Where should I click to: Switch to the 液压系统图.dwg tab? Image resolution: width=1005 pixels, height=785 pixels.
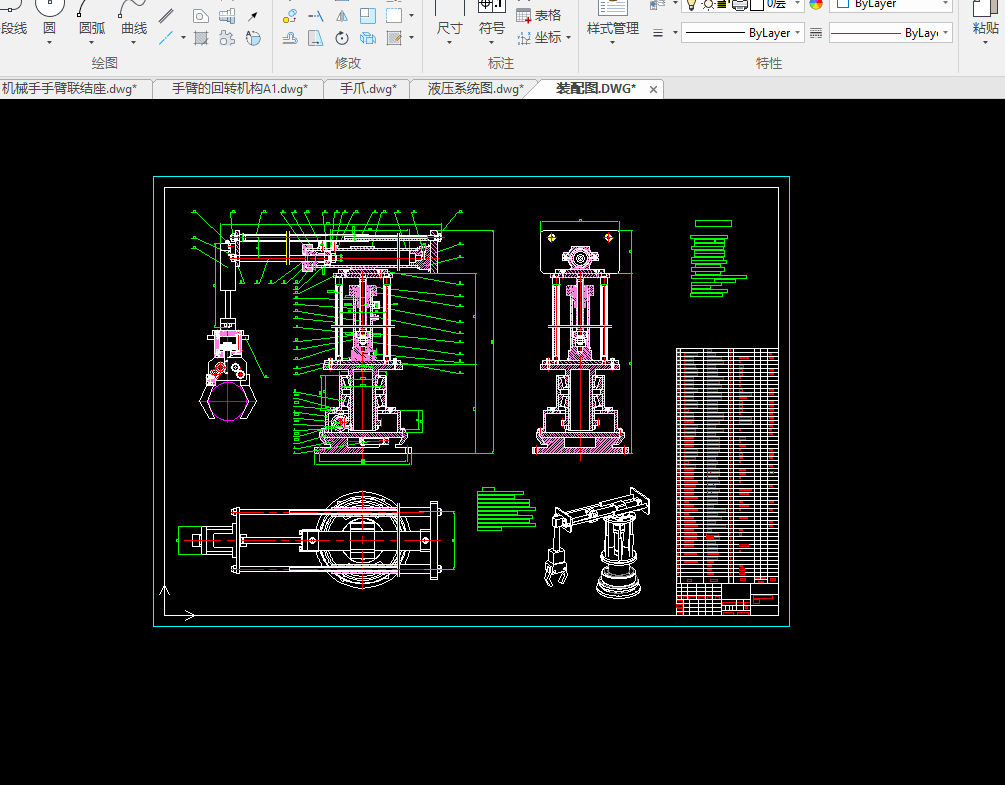pos(475,89)
